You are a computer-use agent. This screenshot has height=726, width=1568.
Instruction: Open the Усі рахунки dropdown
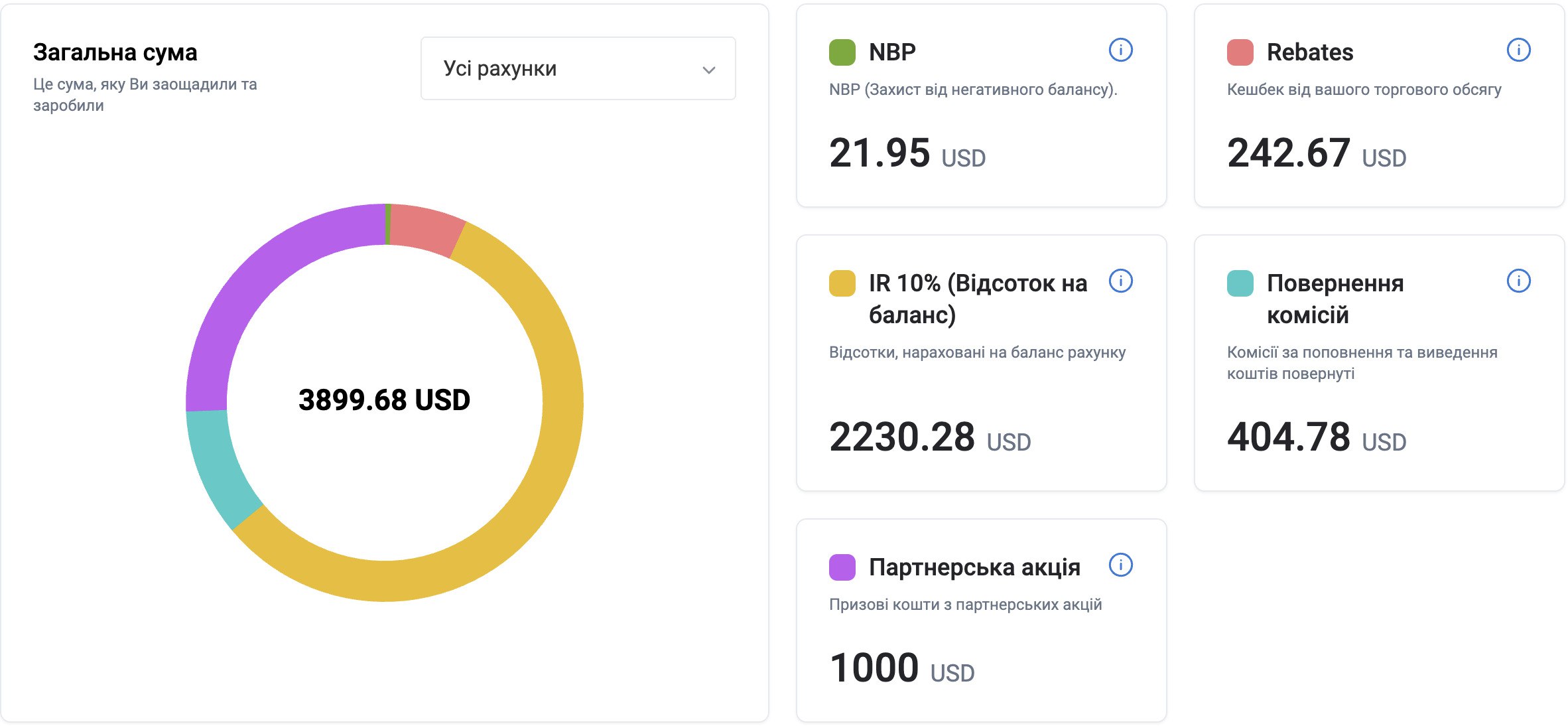pyautogui.click(x=577, y=68)
